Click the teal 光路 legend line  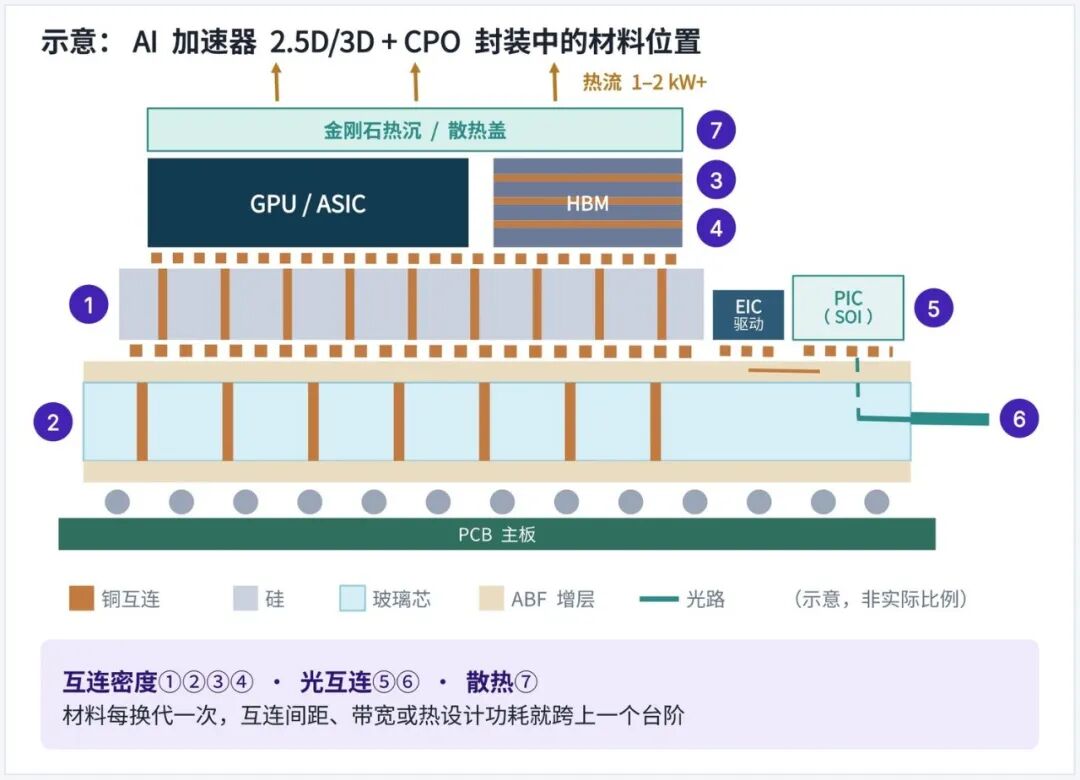point(658,599)
